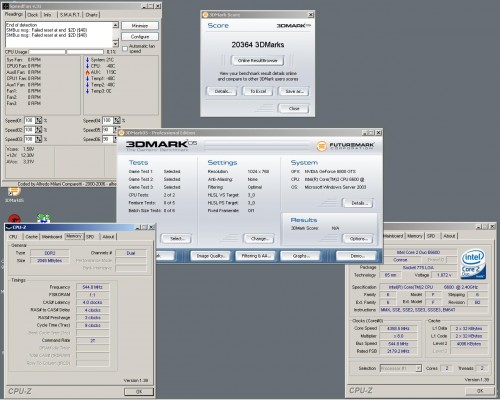Image resolution: width=500 pixels, height=400 pixels.
Task: Click the Speed01 spinner arrows
Action: [39, 120]
